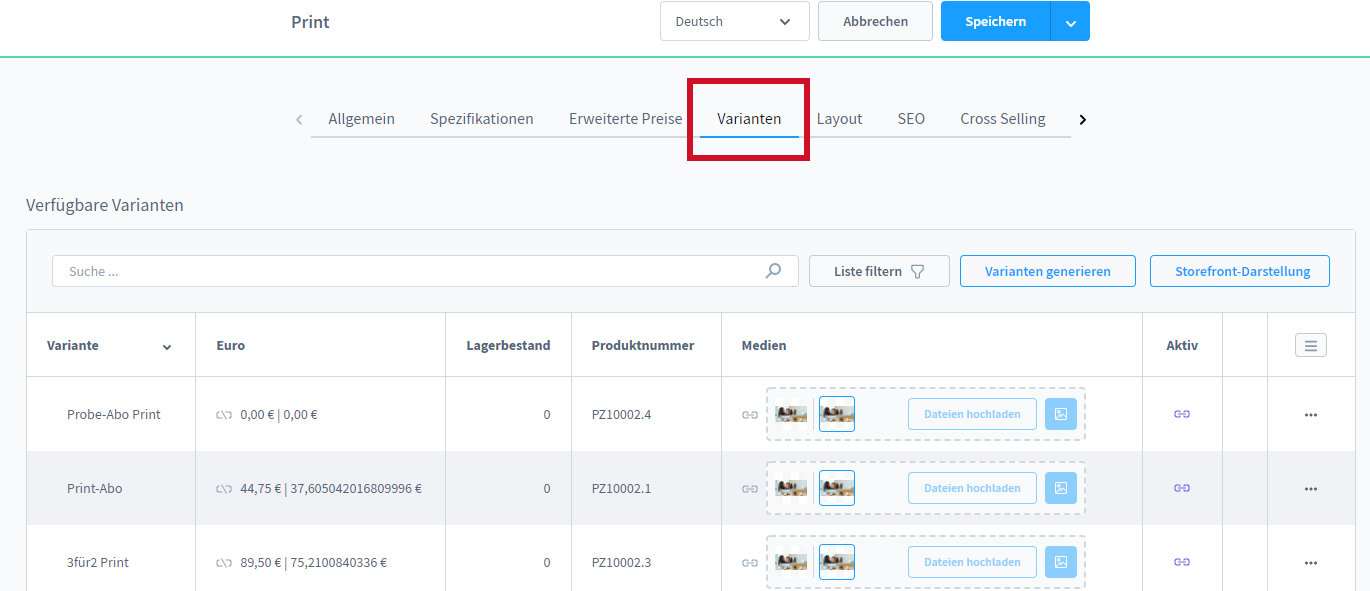The height and width of the screenshot is (591, 1370).
Task: Click the media library icon in Print-Abo row
Action: [x=1060, y=488]
